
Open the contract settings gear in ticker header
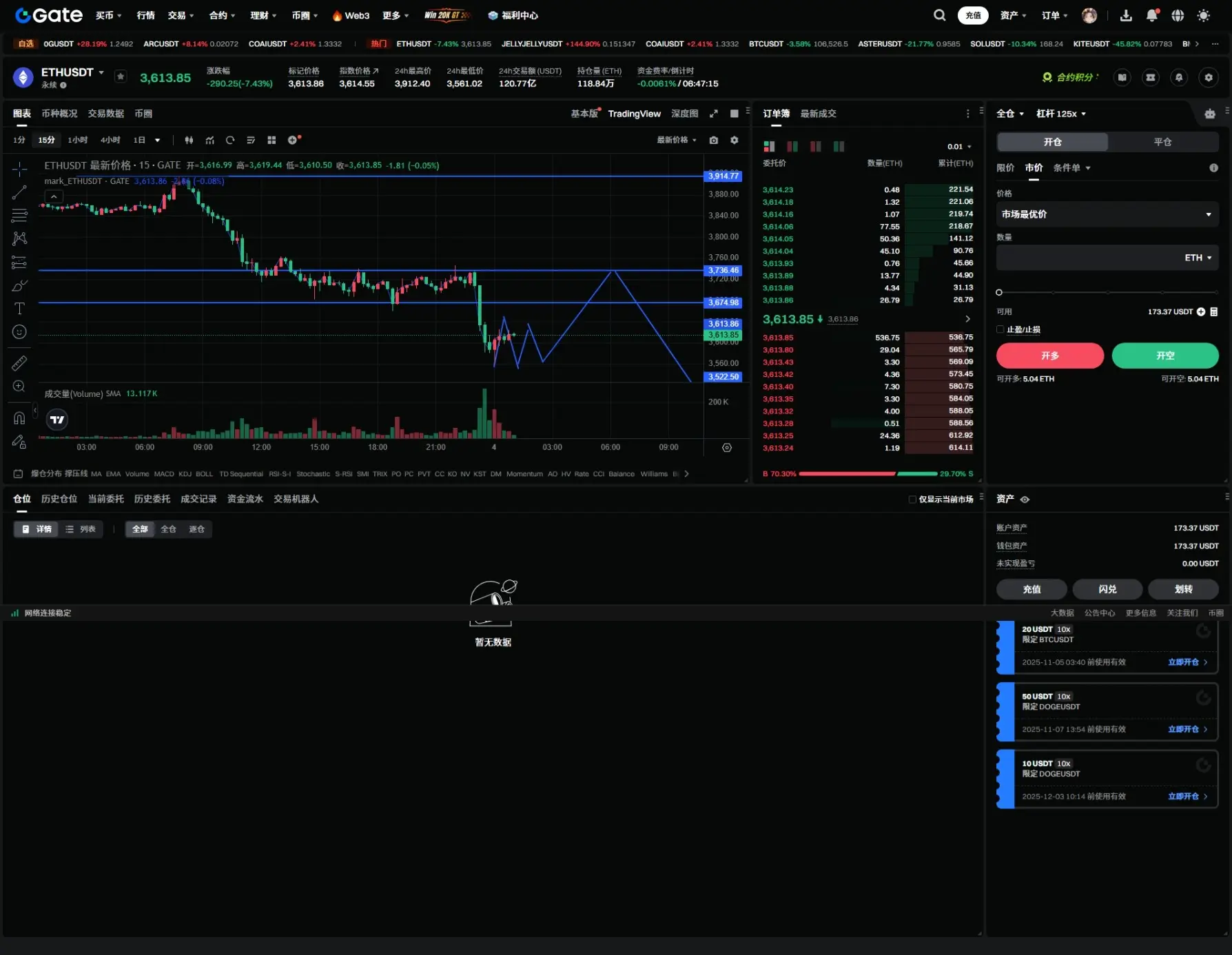(x=1209, y=77)
